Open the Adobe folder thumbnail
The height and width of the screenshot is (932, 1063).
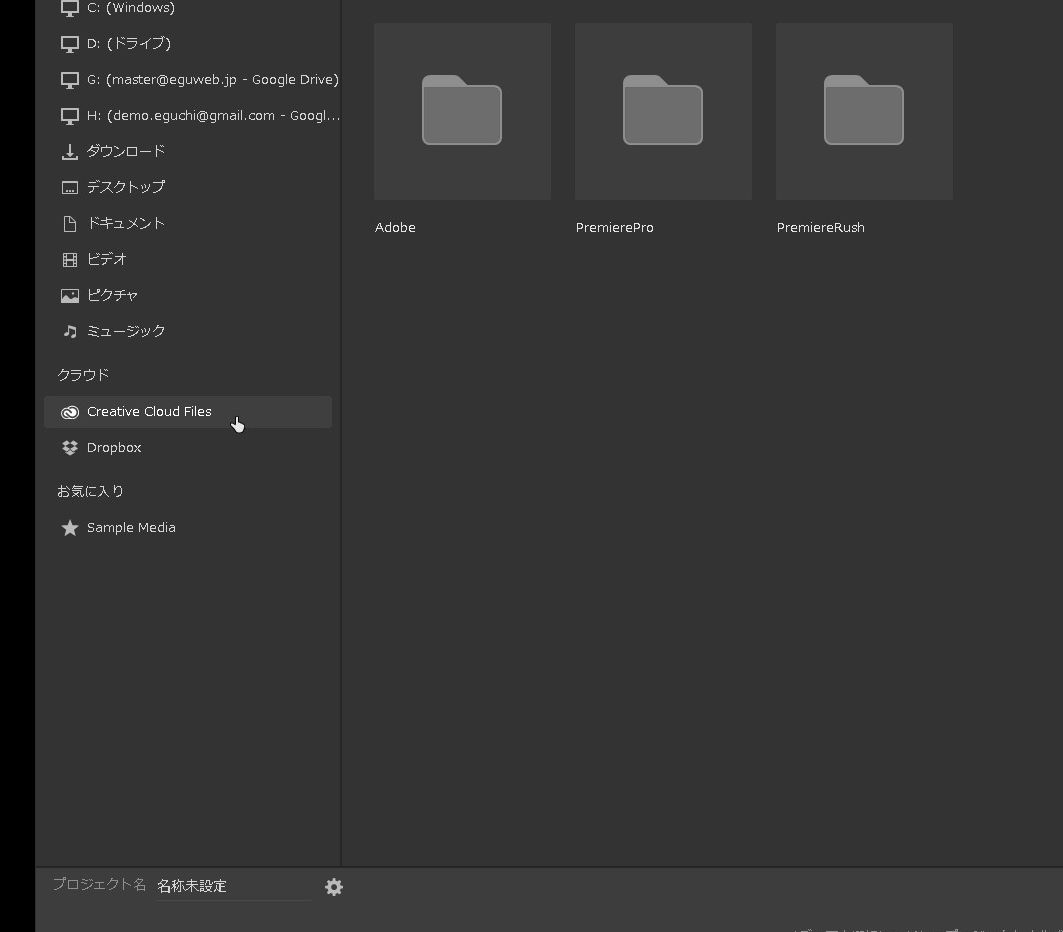point(462,112)
